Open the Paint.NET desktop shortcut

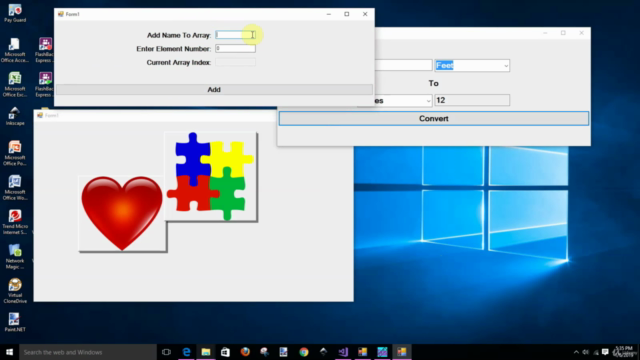click(15, 322)
